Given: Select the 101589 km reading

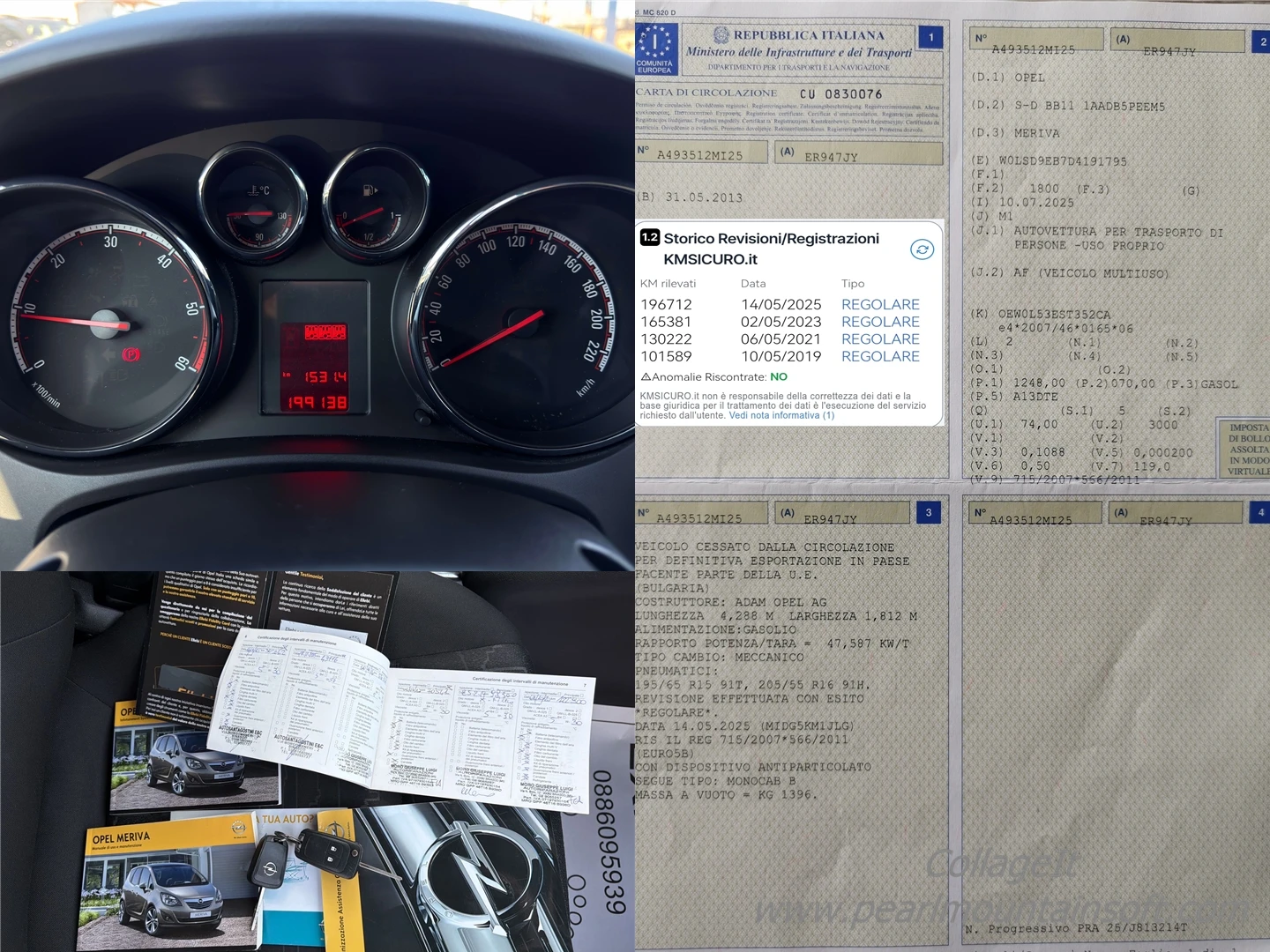Looking at the screenshot, I should click(x=666, y=356).
